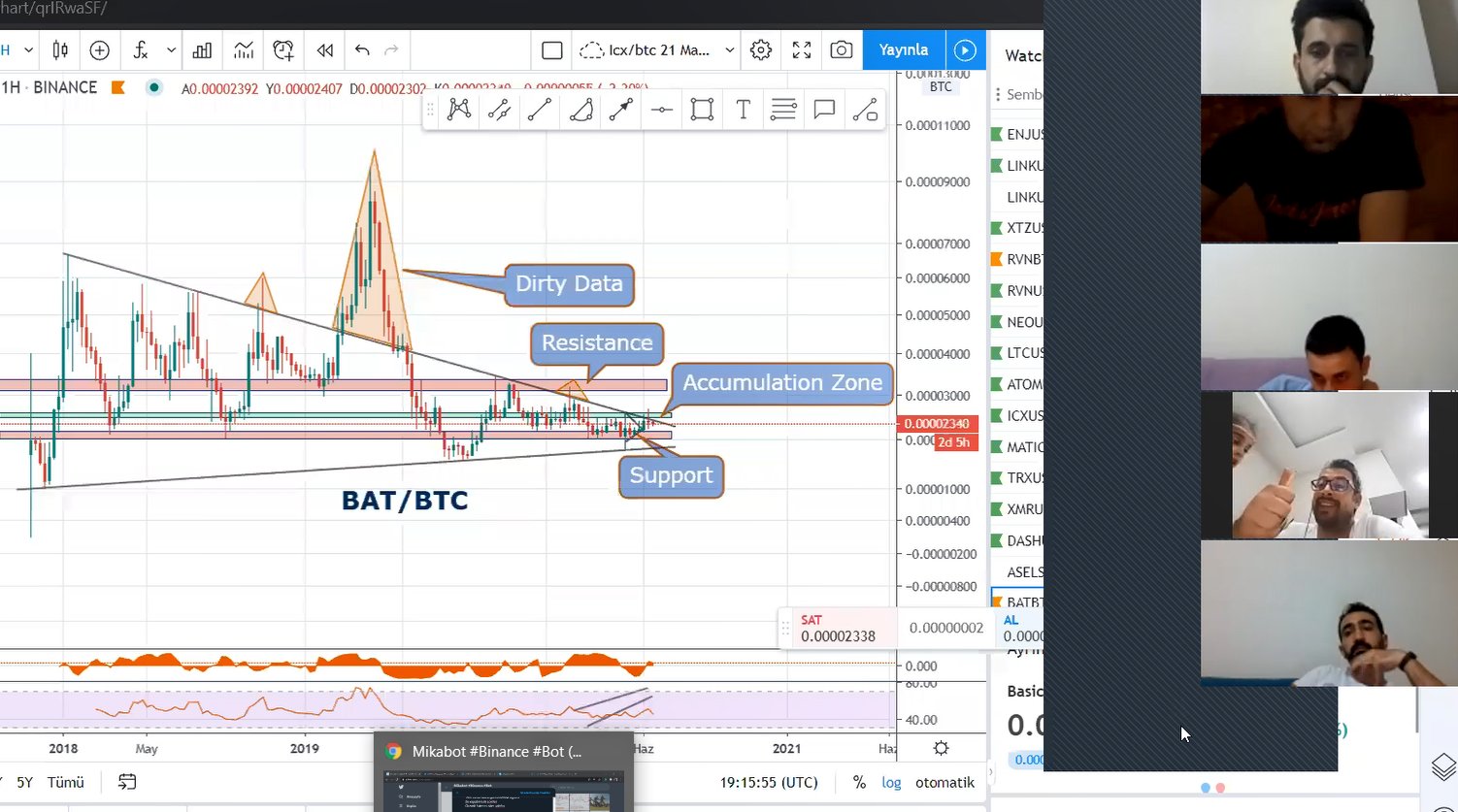
Task: Open the candlestick chart style menu
Action: point(60,50)
